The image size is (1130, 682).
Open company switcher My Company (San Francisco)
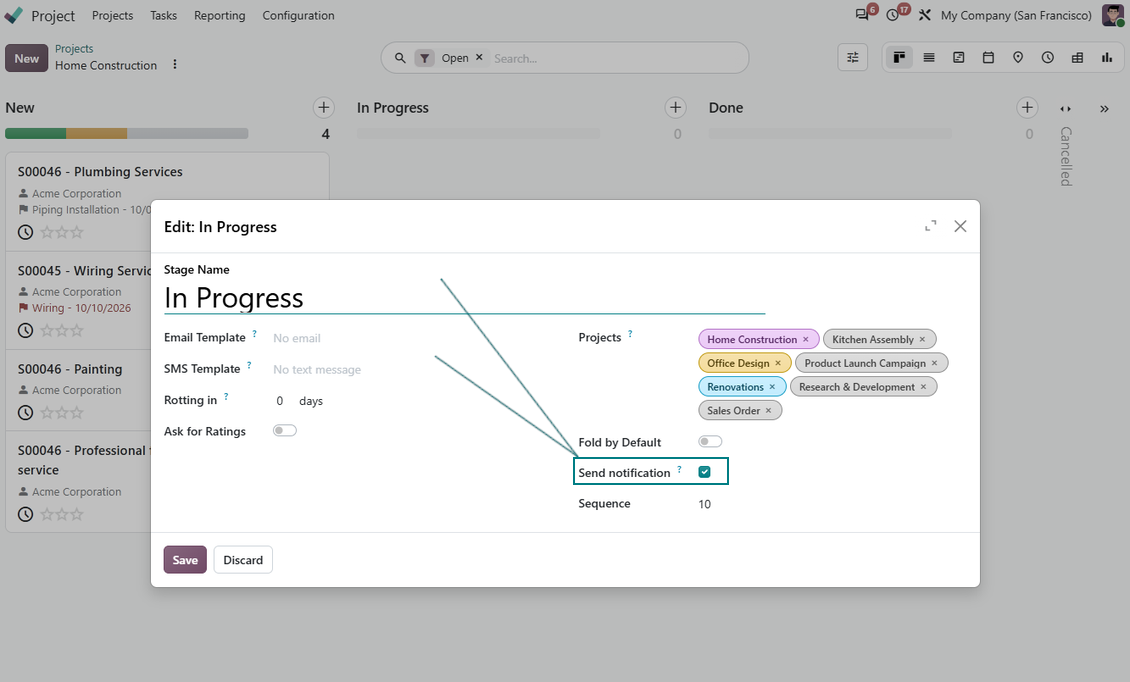[1016, 15]
